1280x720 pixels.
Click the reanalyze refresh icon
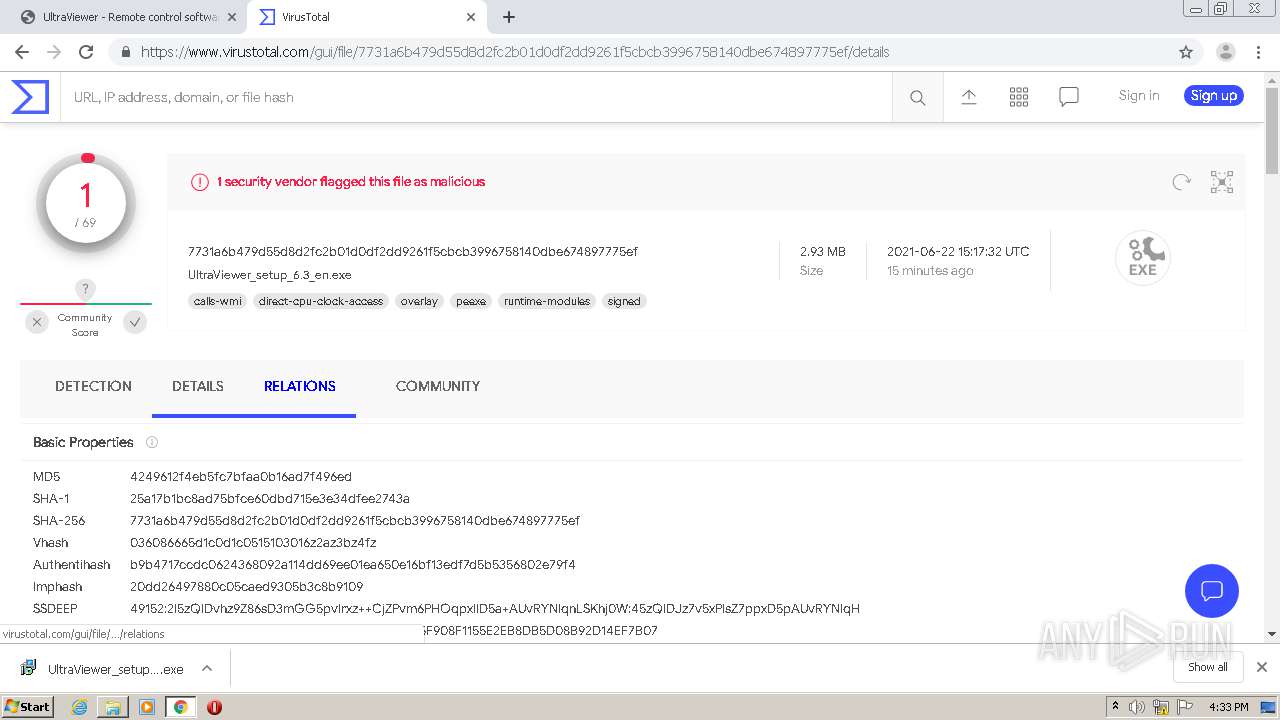[x=1182, y=182]
